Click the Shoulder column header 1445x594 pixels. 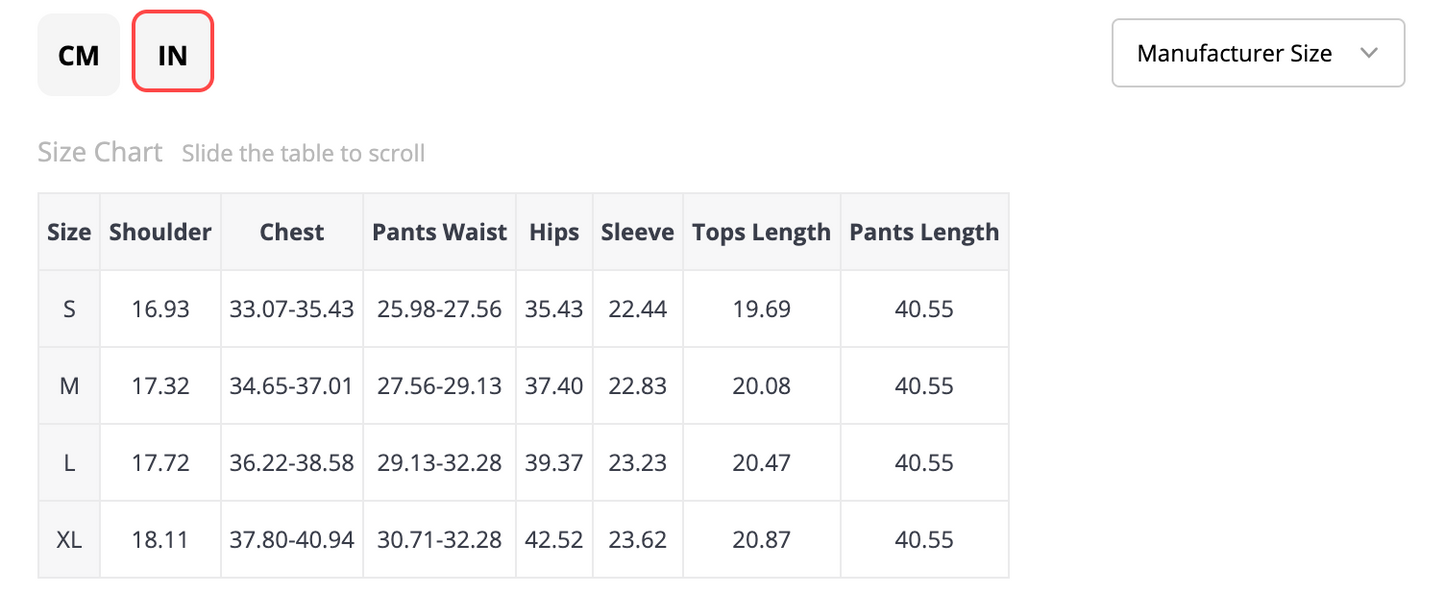point(160,232)
